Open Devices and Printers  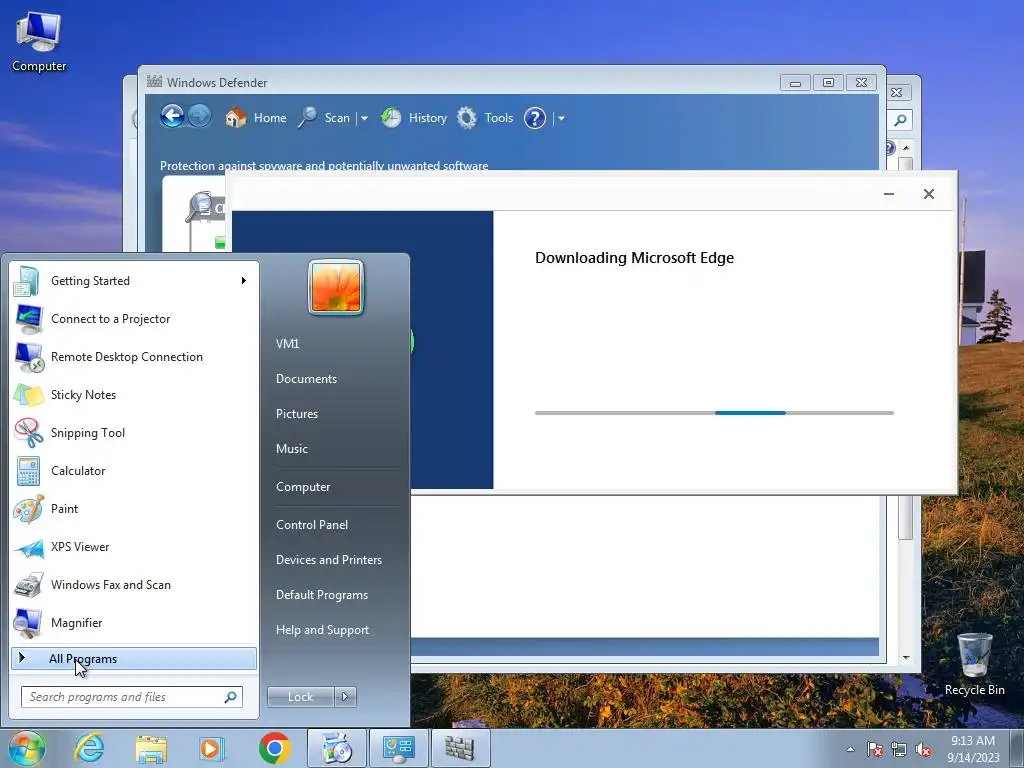coord(328,560)
